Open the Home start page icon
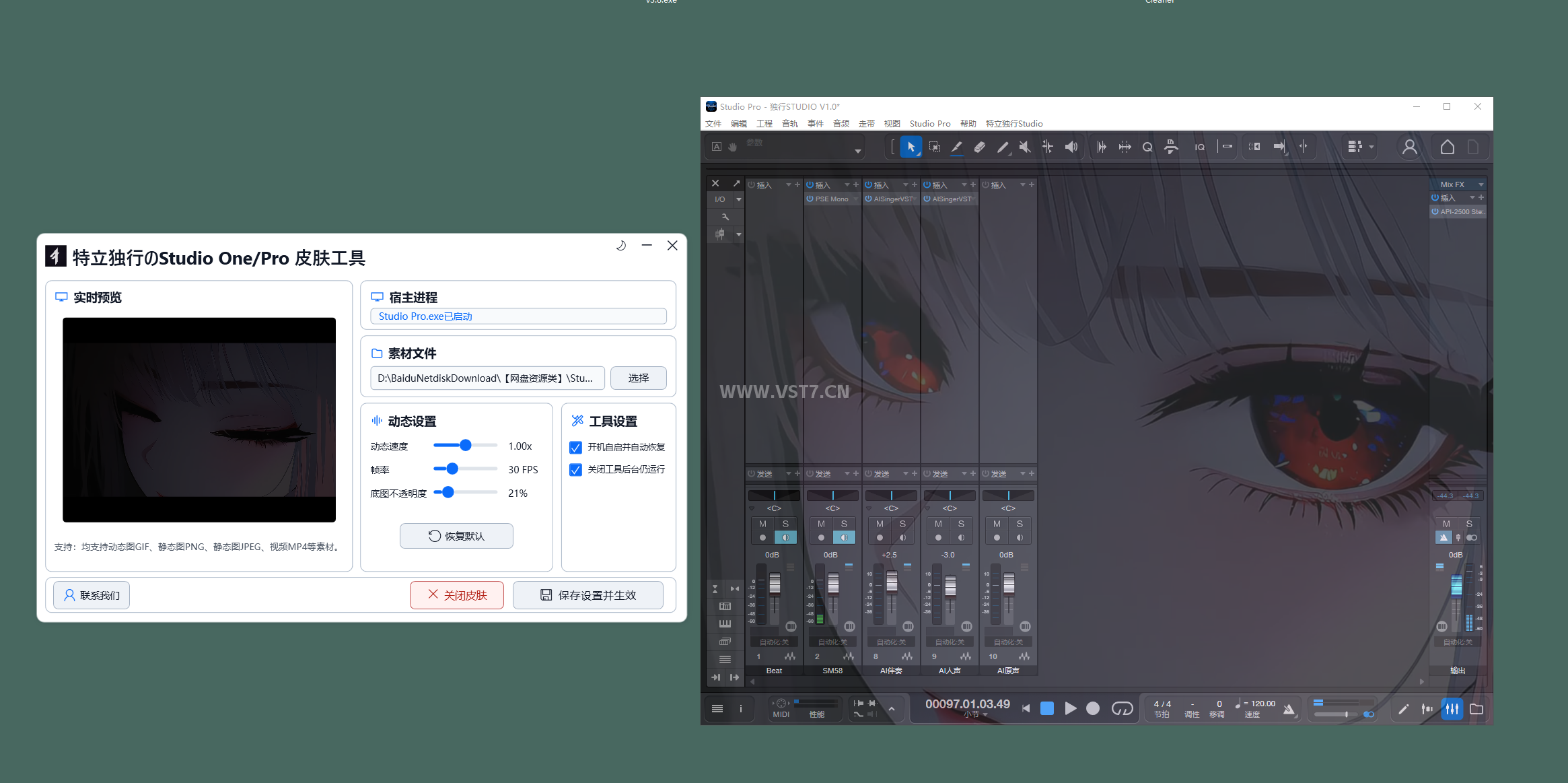1568x783 pixels. 1448,147
